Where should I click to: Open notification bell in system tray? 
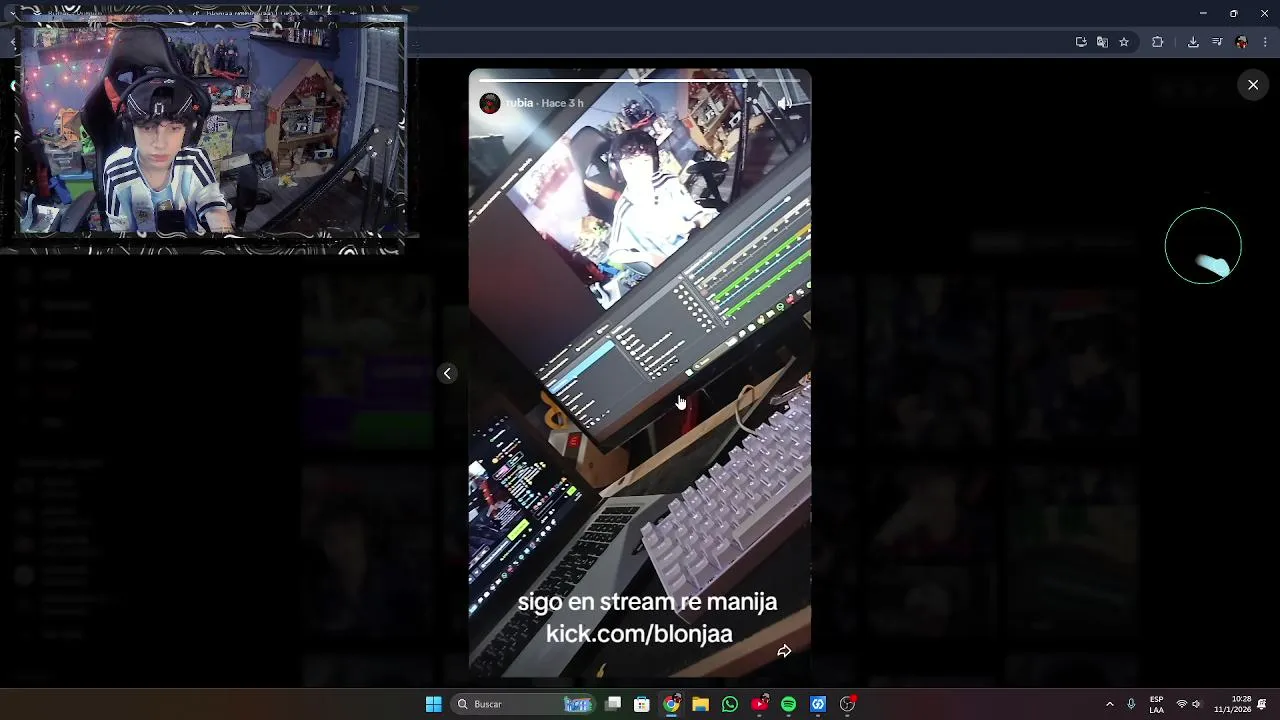coord(1263,704)
